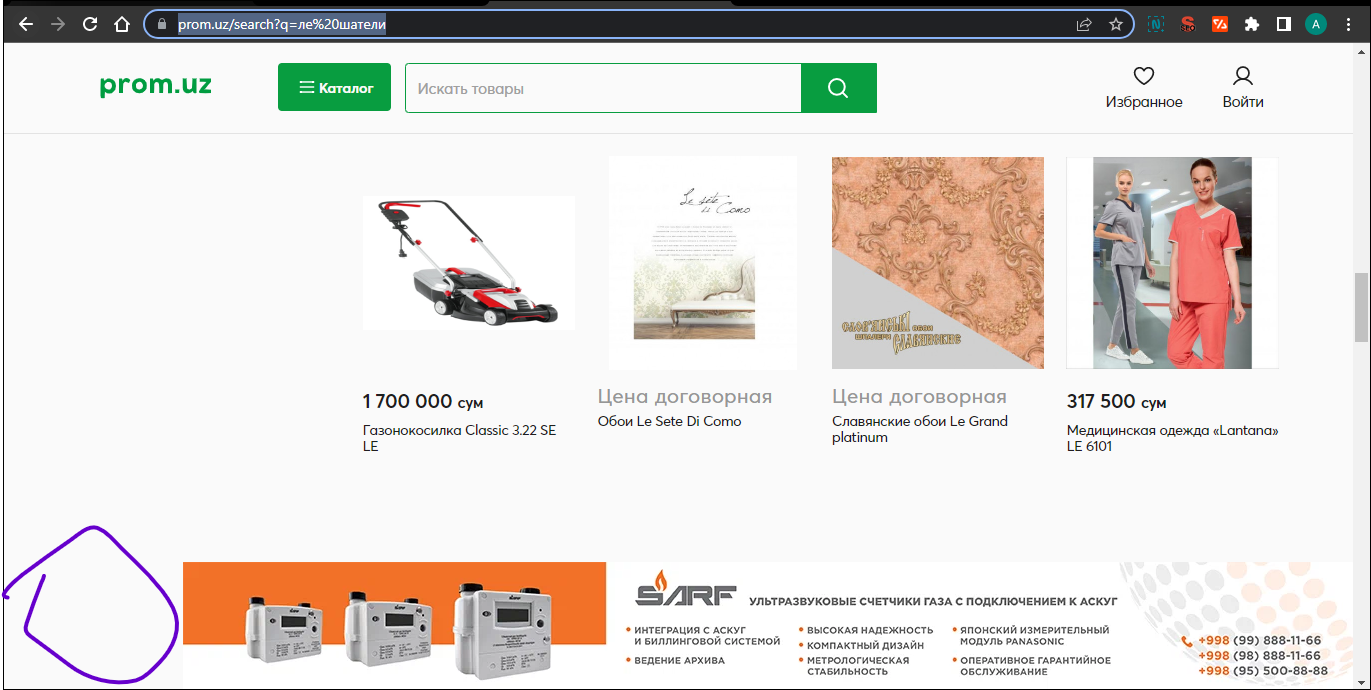The width and height of the screenshot is (1371, 690).
Task: Toggle the browser side panel icon
Action: 1284,24
